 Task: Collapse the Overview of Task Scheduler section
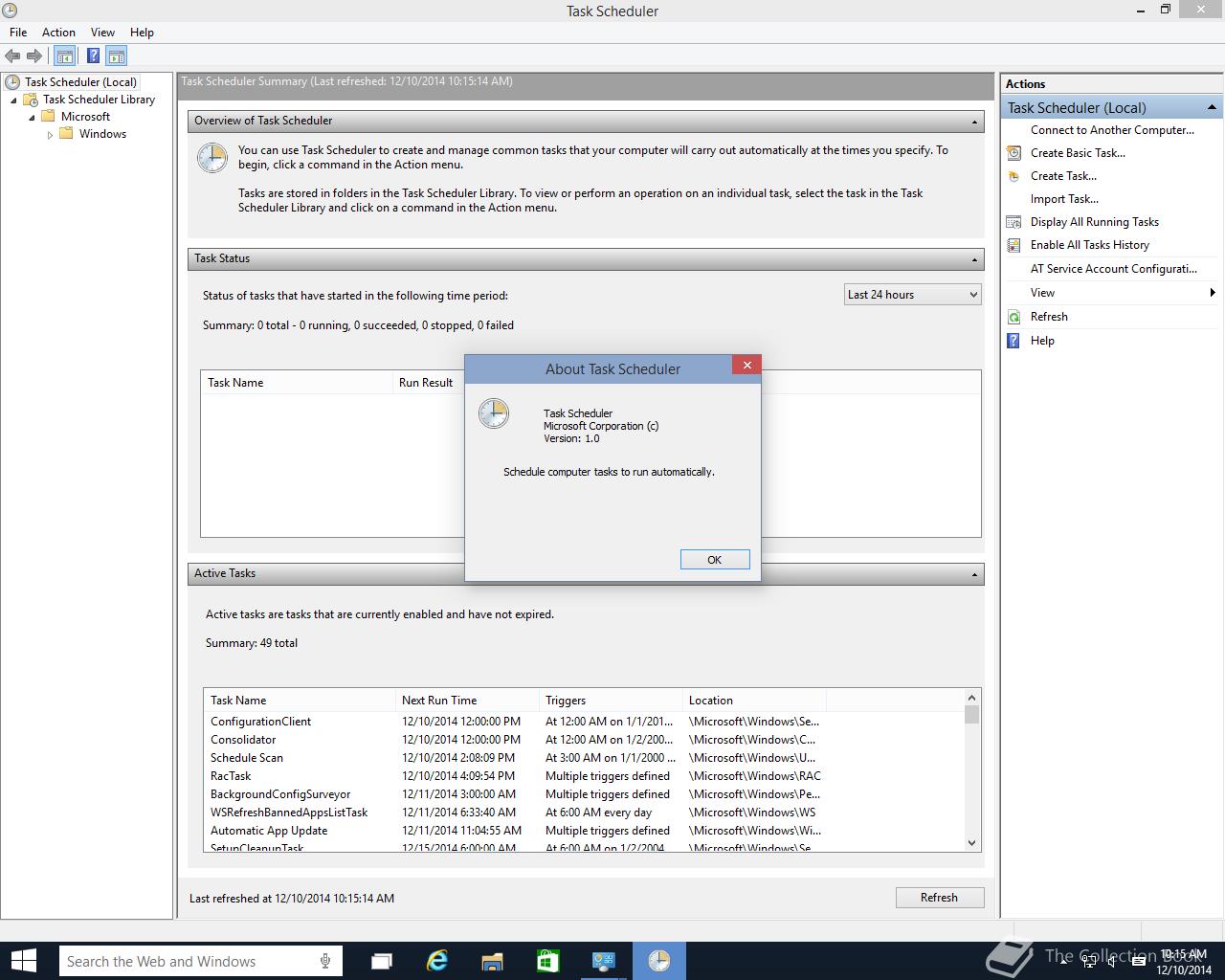click(x=974, y=122)
